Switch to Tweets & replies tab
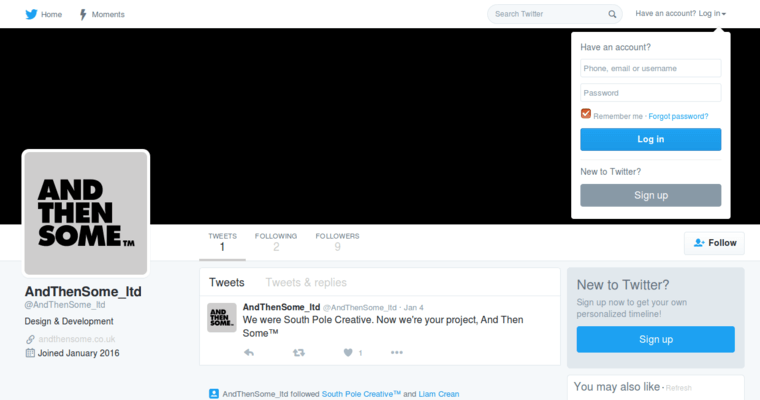The height and width of the screenshot is (400, 760). [306, 283]
